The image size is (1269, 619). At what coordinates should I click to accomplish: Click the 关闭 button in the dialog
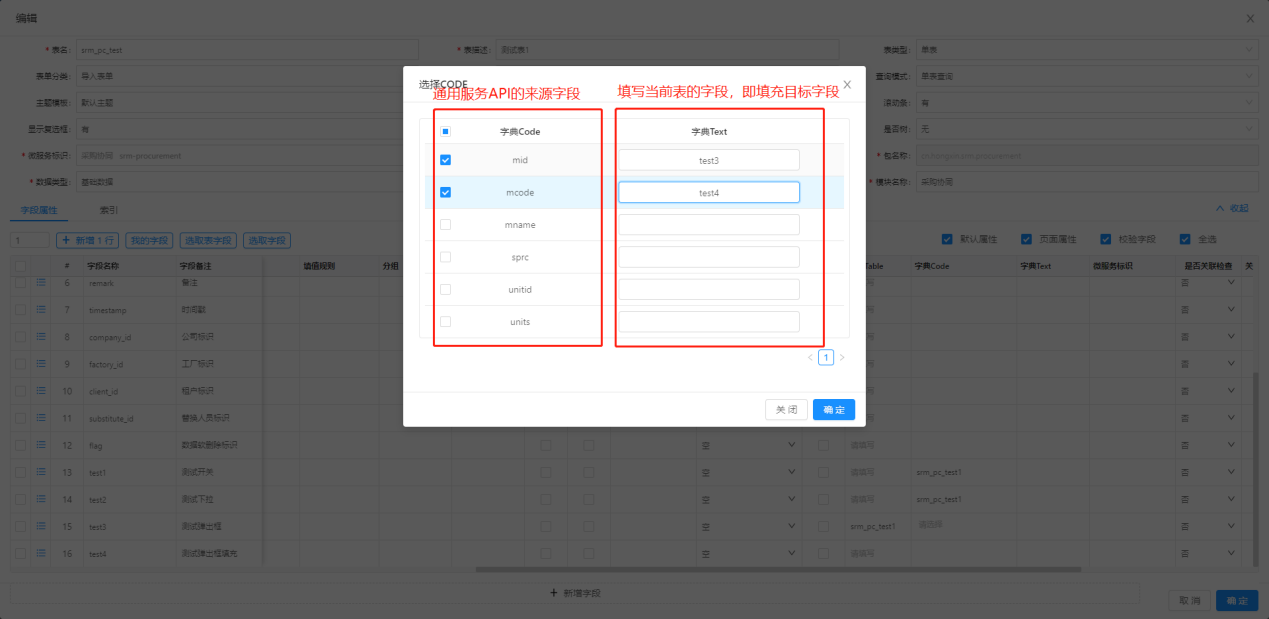pos(786,410)
